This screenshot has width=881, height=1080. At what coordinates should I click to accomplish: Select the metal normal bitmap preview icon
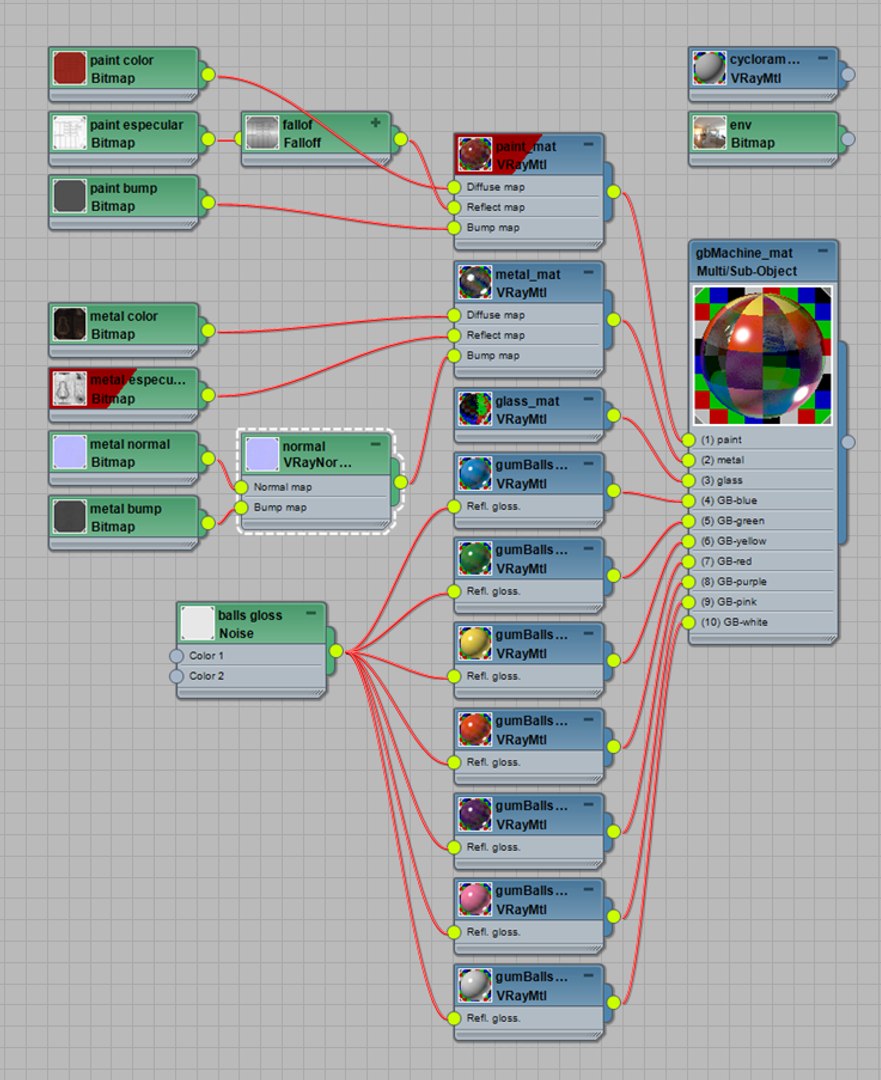pyautogui.click(x=70, y=453)
